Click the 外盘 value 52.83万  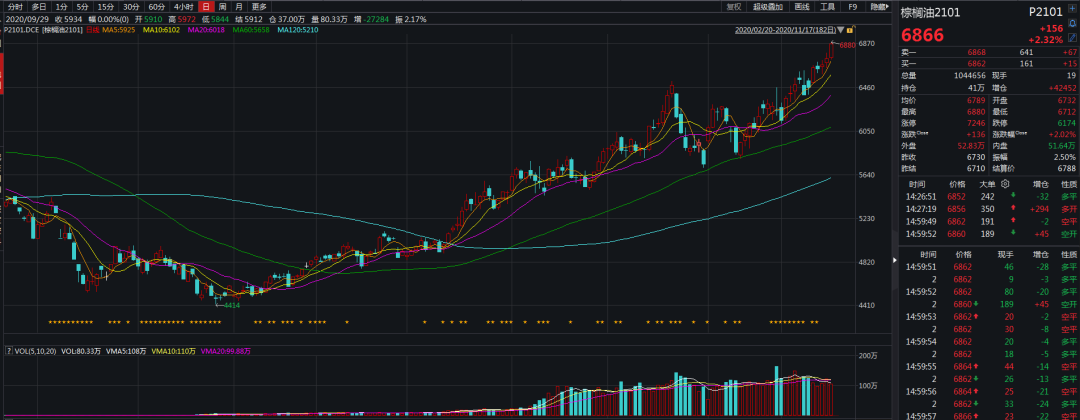971,145
